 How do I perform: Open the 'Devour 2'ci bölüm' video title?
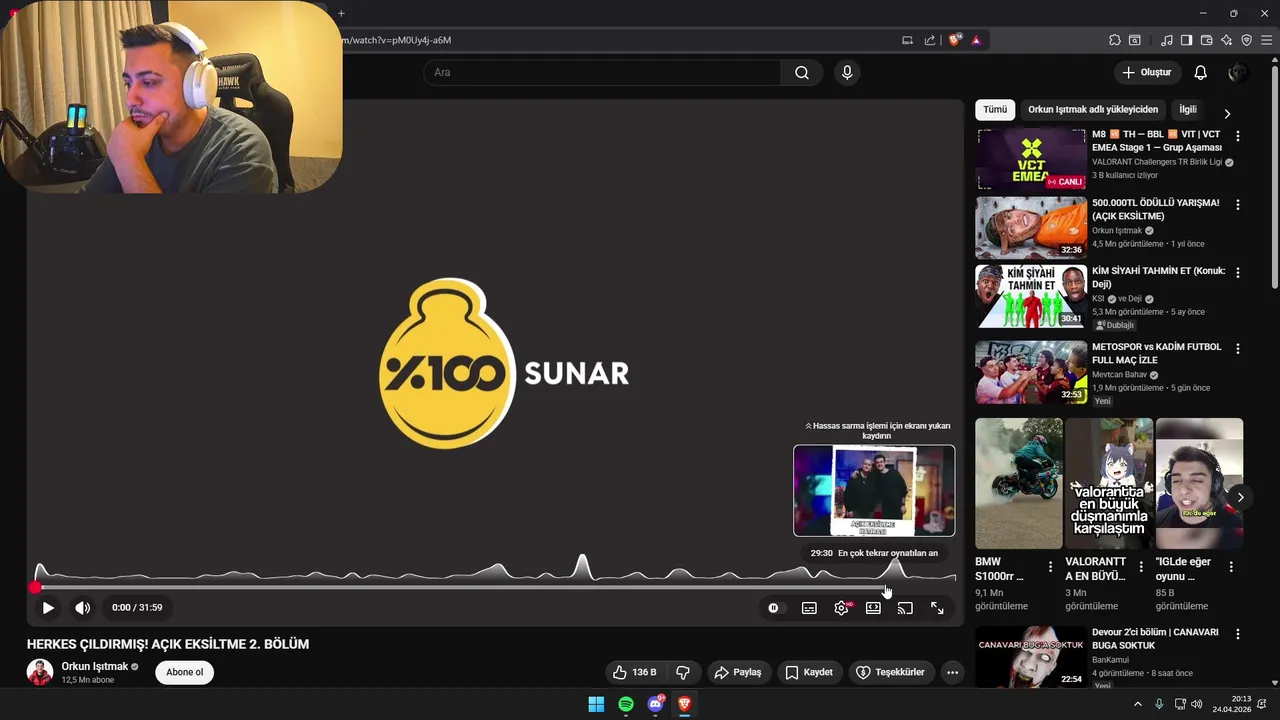pyautogui.click(x=1155, y=639)
